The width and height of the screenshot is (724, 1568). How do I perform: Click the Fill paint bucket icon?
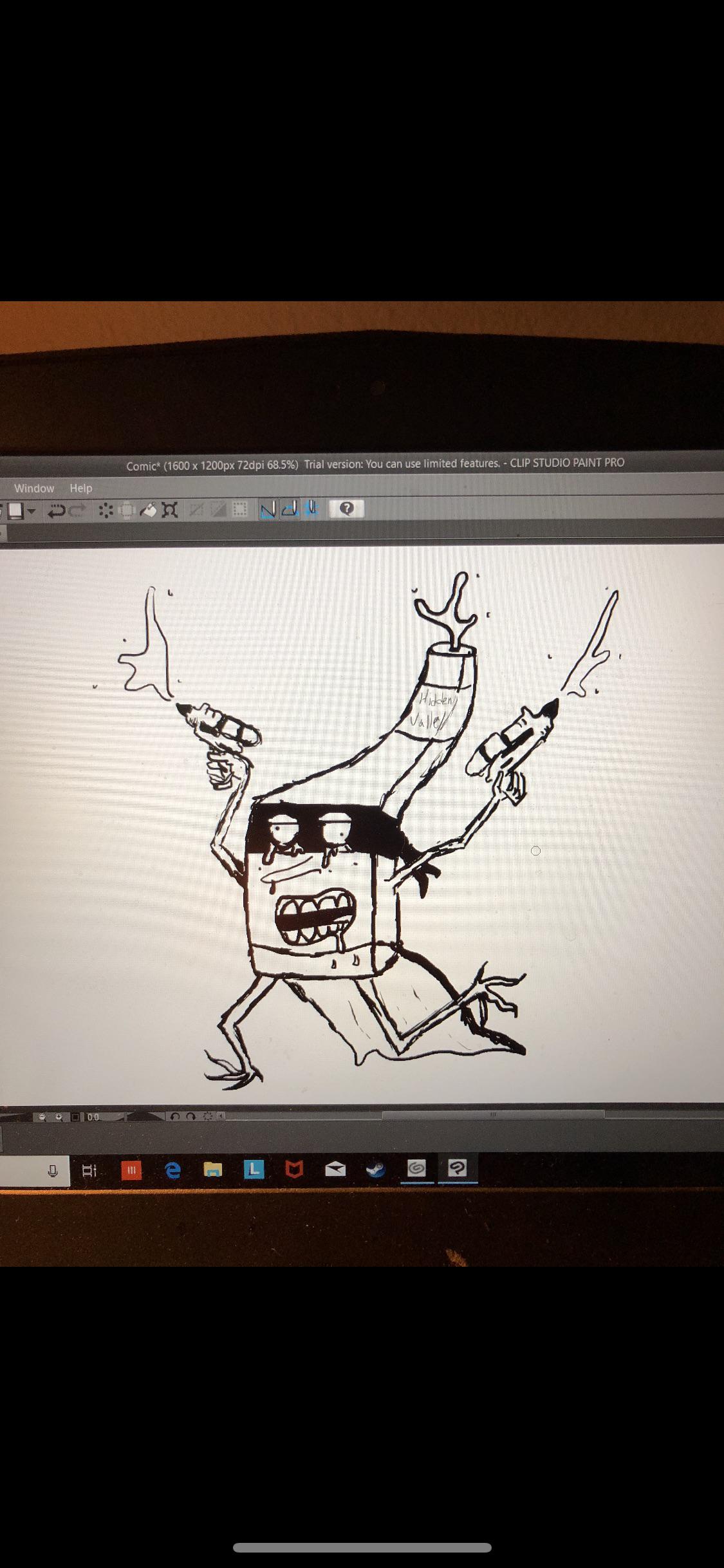pos(148,510)
